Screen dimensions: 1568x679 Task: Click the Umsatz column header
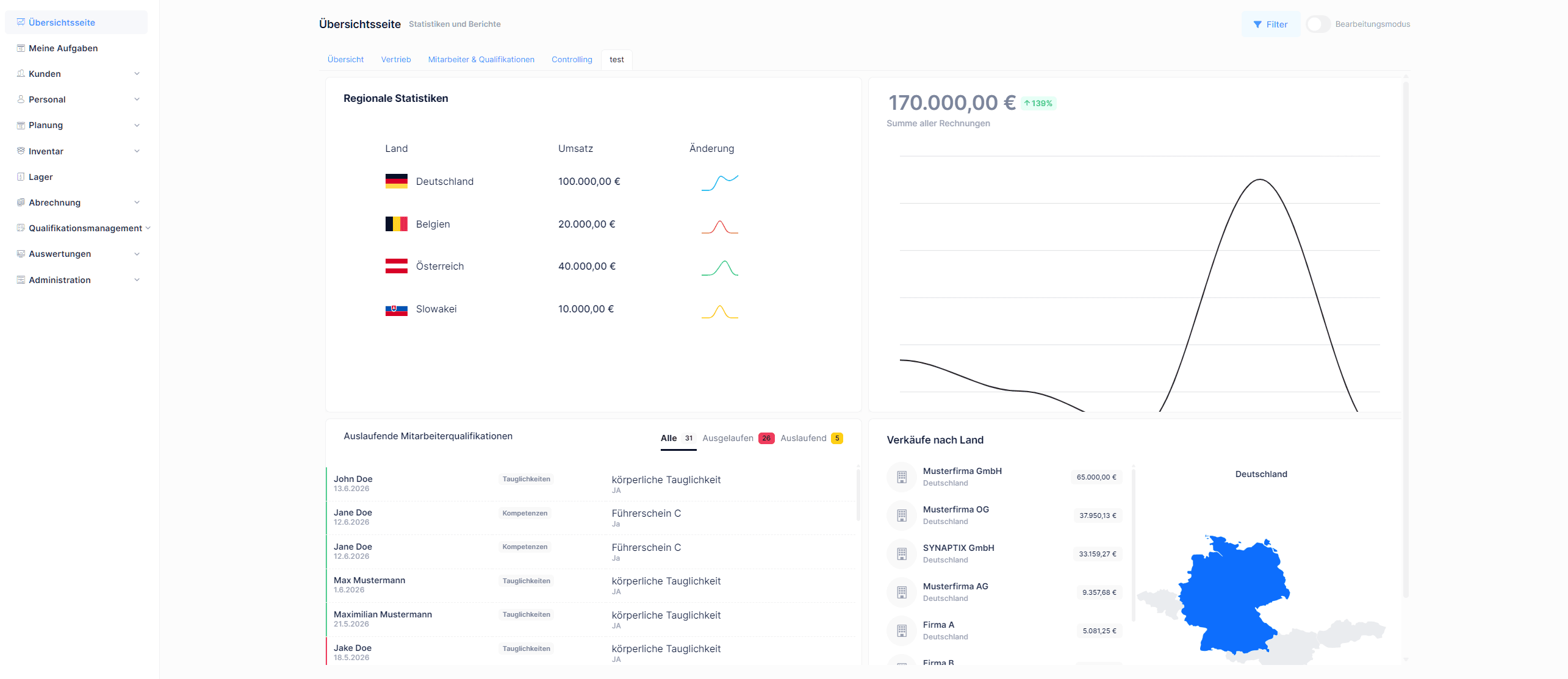coord(575,148)
